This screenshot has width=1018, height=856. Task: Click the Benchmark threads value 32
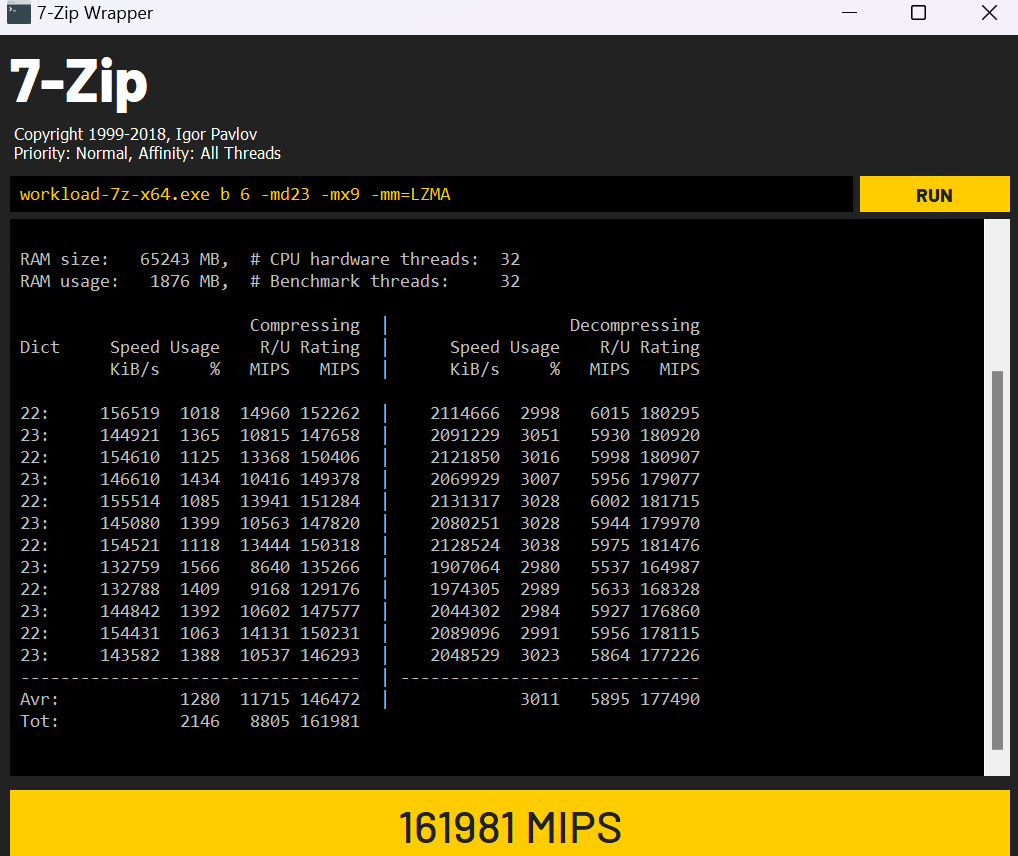click(x=509, y=281)
